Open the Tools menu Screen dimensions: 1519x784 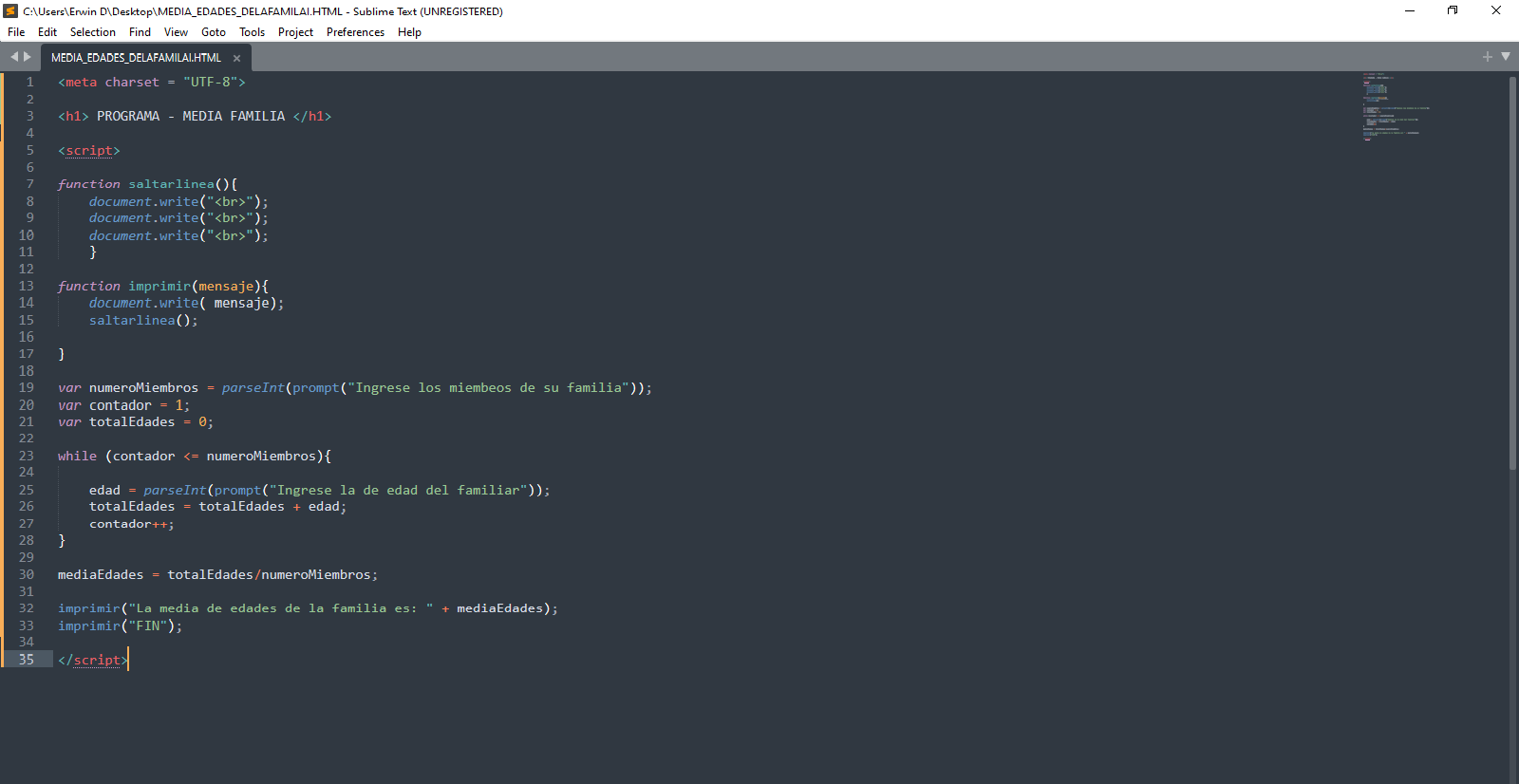tap(252, 32)
